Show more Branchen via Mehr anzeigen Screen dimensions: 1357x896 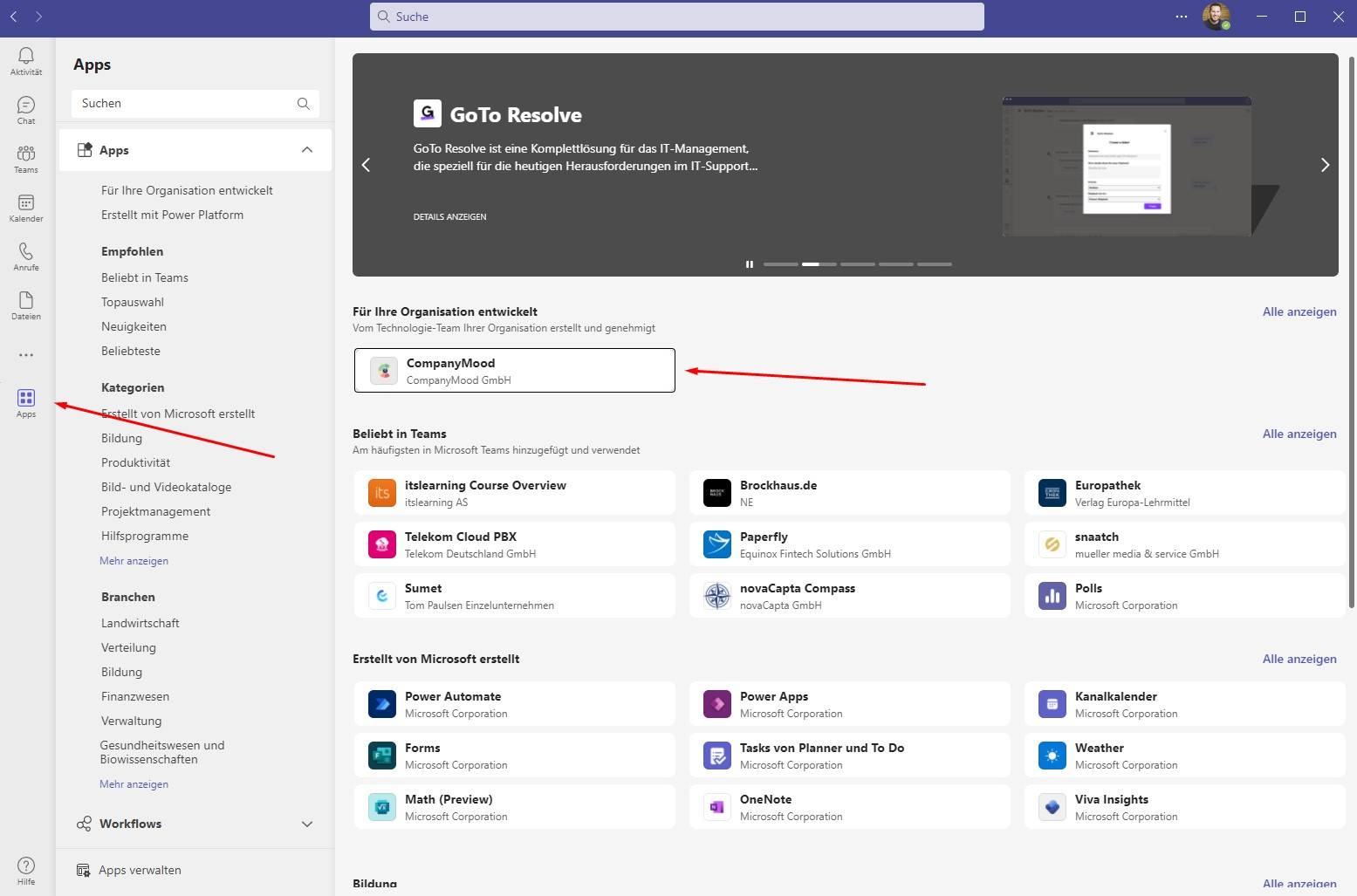coord(134,784)
